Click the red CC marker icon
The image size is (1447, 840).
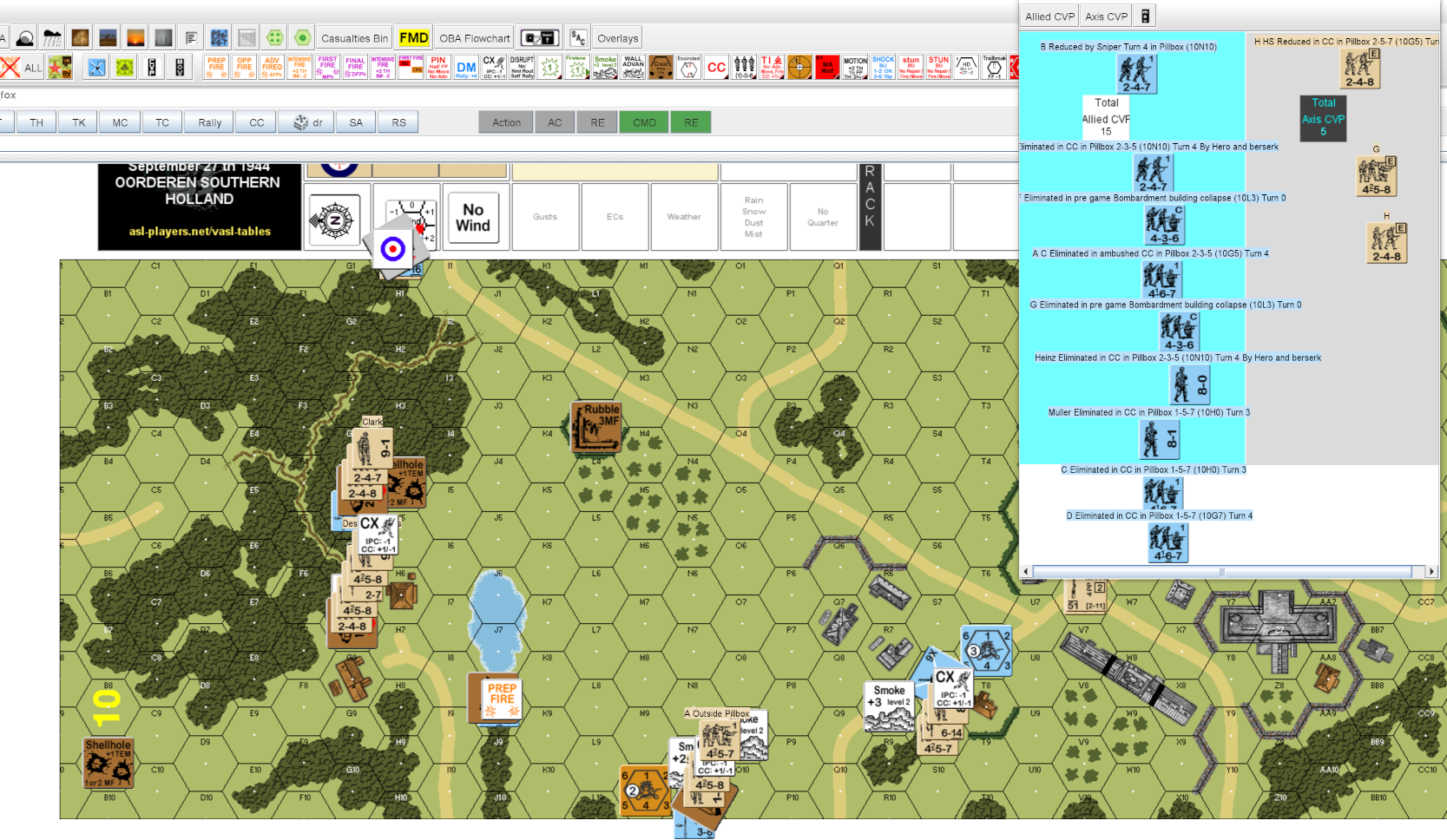716,67
